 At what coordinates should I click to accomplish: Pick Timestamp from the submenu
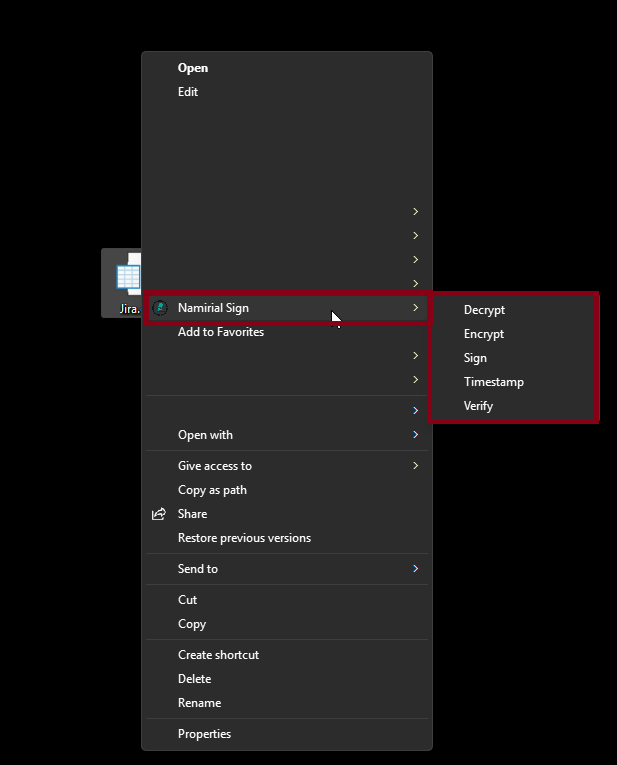pos(493,382)
